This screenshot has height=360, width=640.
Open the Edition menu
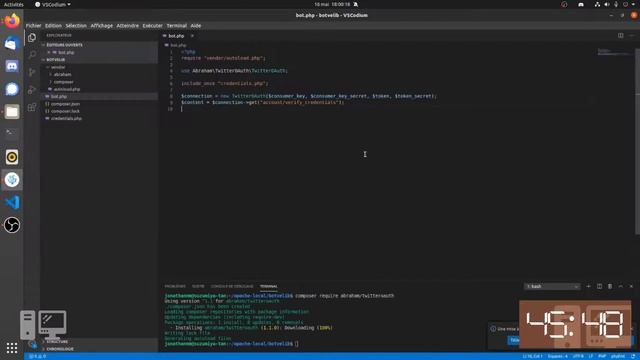tap(53, 26)
